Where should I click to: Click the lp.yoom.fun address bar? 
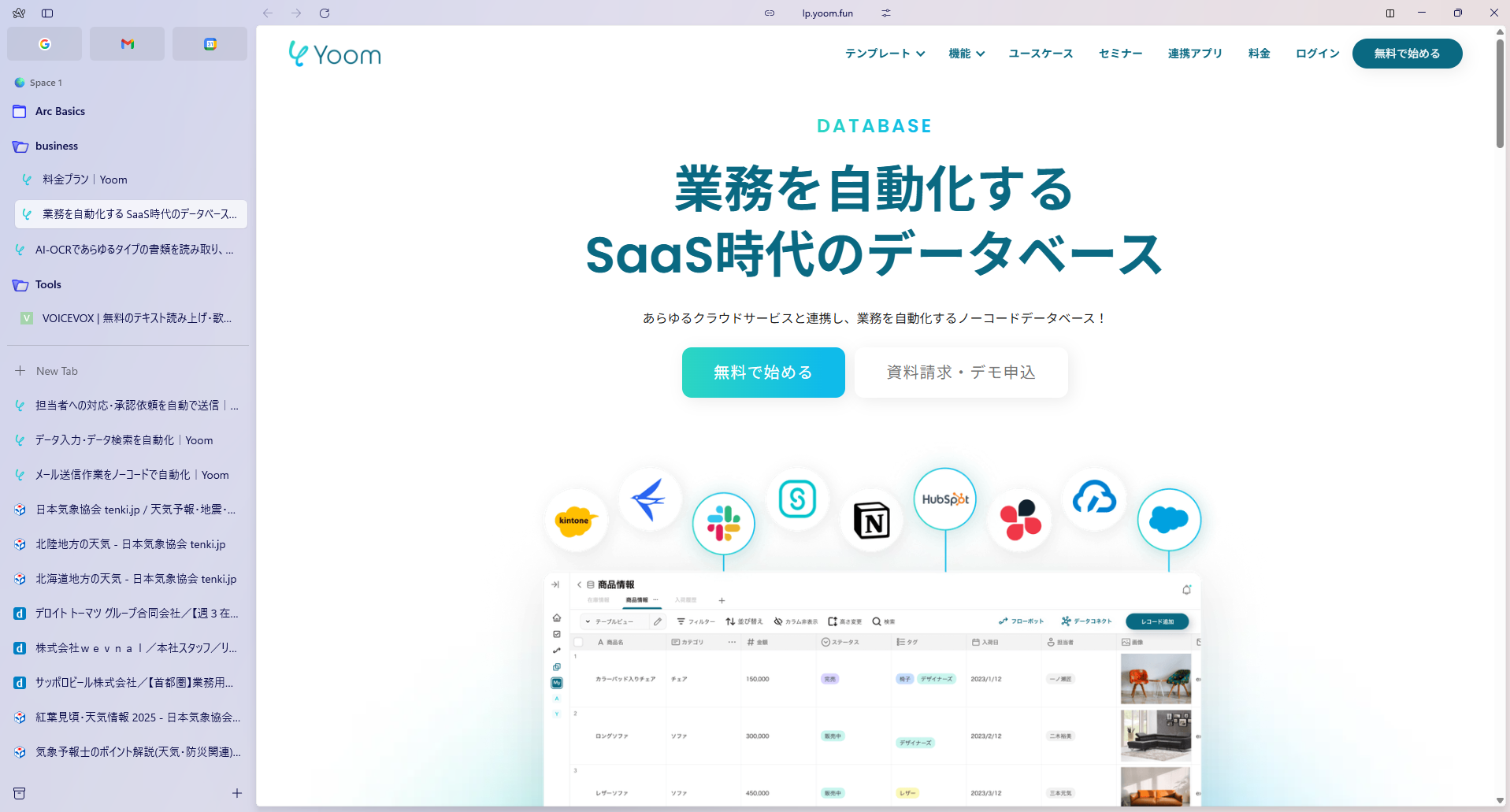pos(827,13)
